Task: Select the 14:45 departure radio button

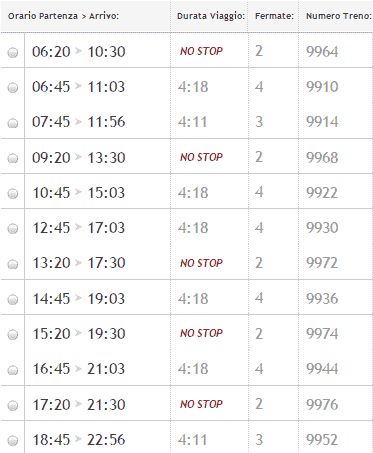Action: 13,299
